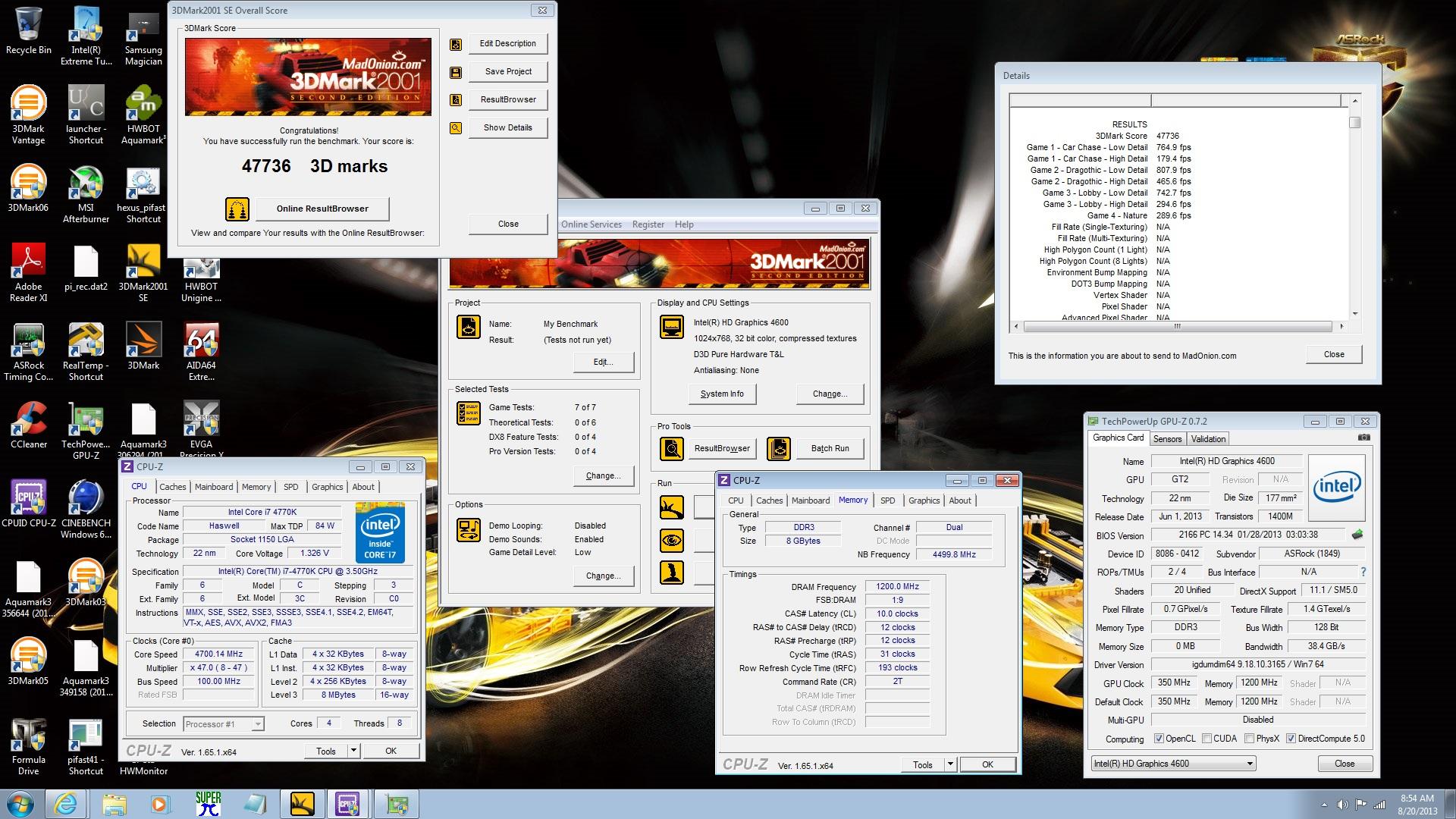Open the Recycle Bin desktop icon
Viewport: 1456px width, 819px height.
coord(28,31)
